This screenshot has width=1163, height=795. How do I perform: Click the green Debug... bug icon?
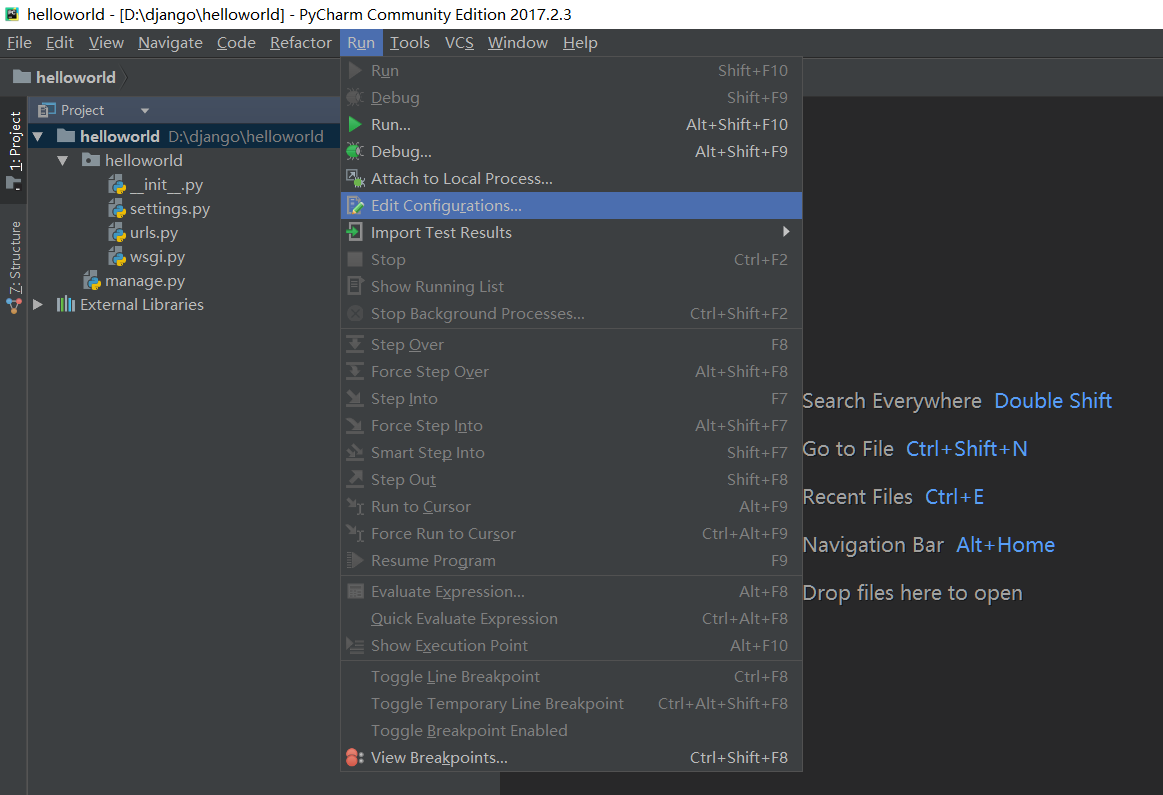(355, 151)
